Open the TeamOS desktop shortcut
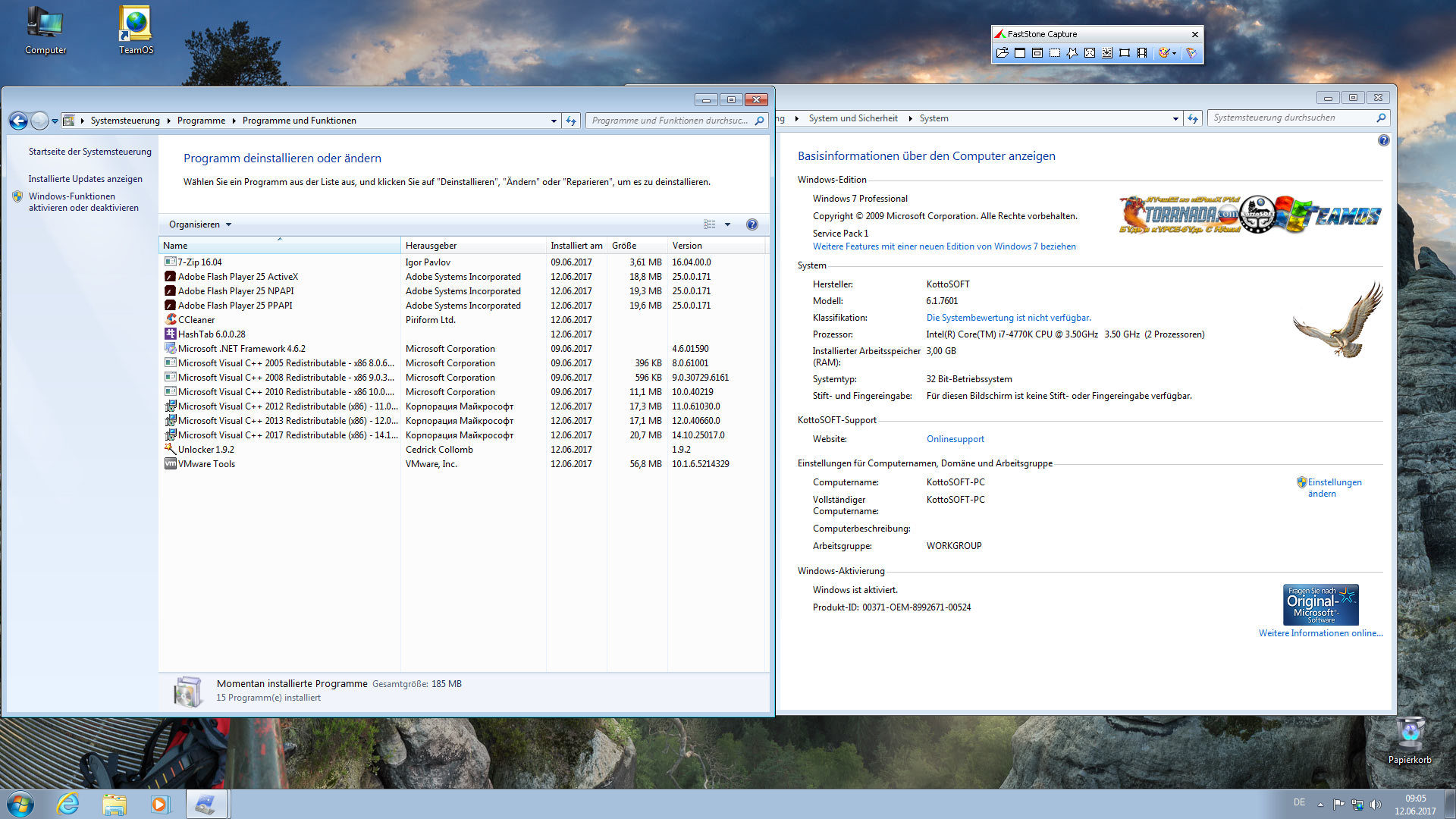This screenshot has height=819, width=1456. [x=136, y=30]
